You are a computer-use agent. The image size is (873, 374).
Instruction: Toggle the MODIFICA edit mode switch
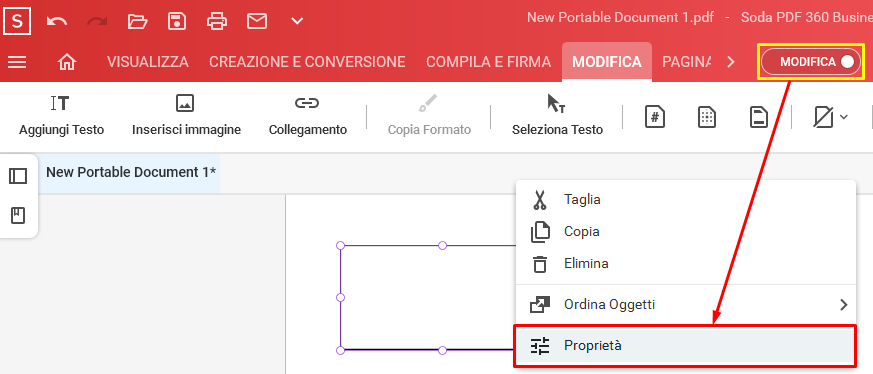coord(811,62)
